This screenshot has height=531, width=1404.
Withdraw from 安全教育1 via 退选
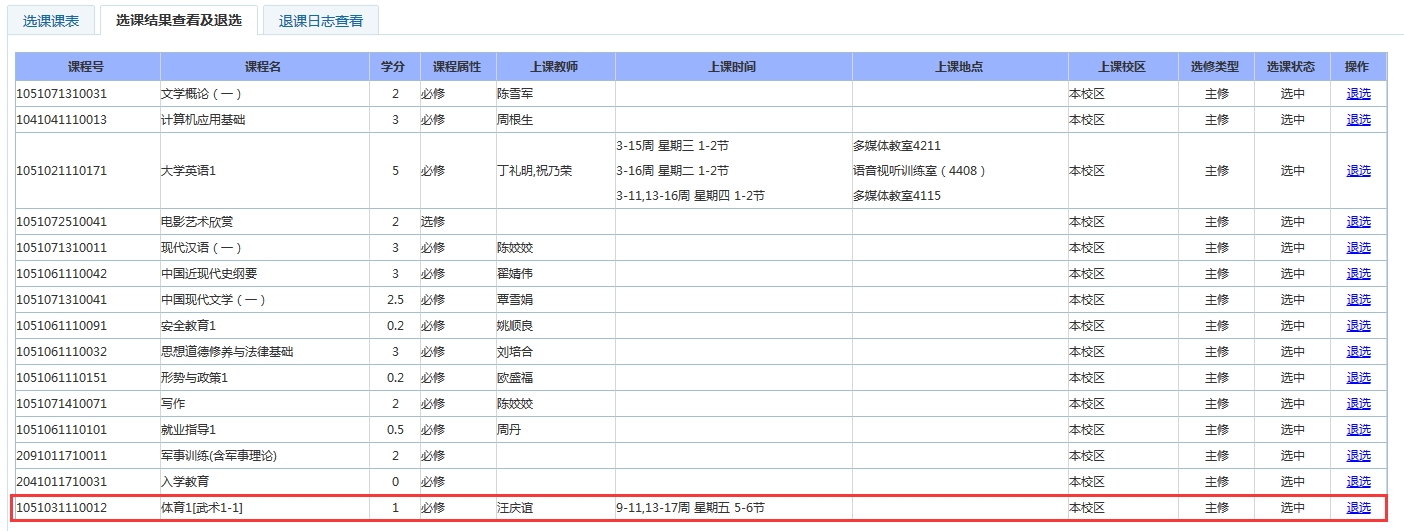[x=1358, y=326]
